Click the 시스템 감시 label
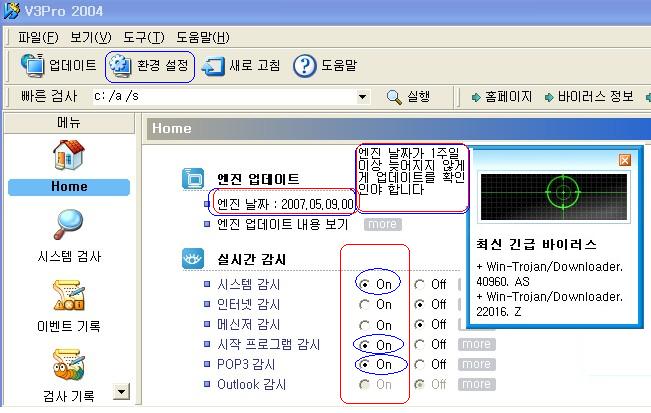Viewport: 651px width, 413px height. pos(248,285)
